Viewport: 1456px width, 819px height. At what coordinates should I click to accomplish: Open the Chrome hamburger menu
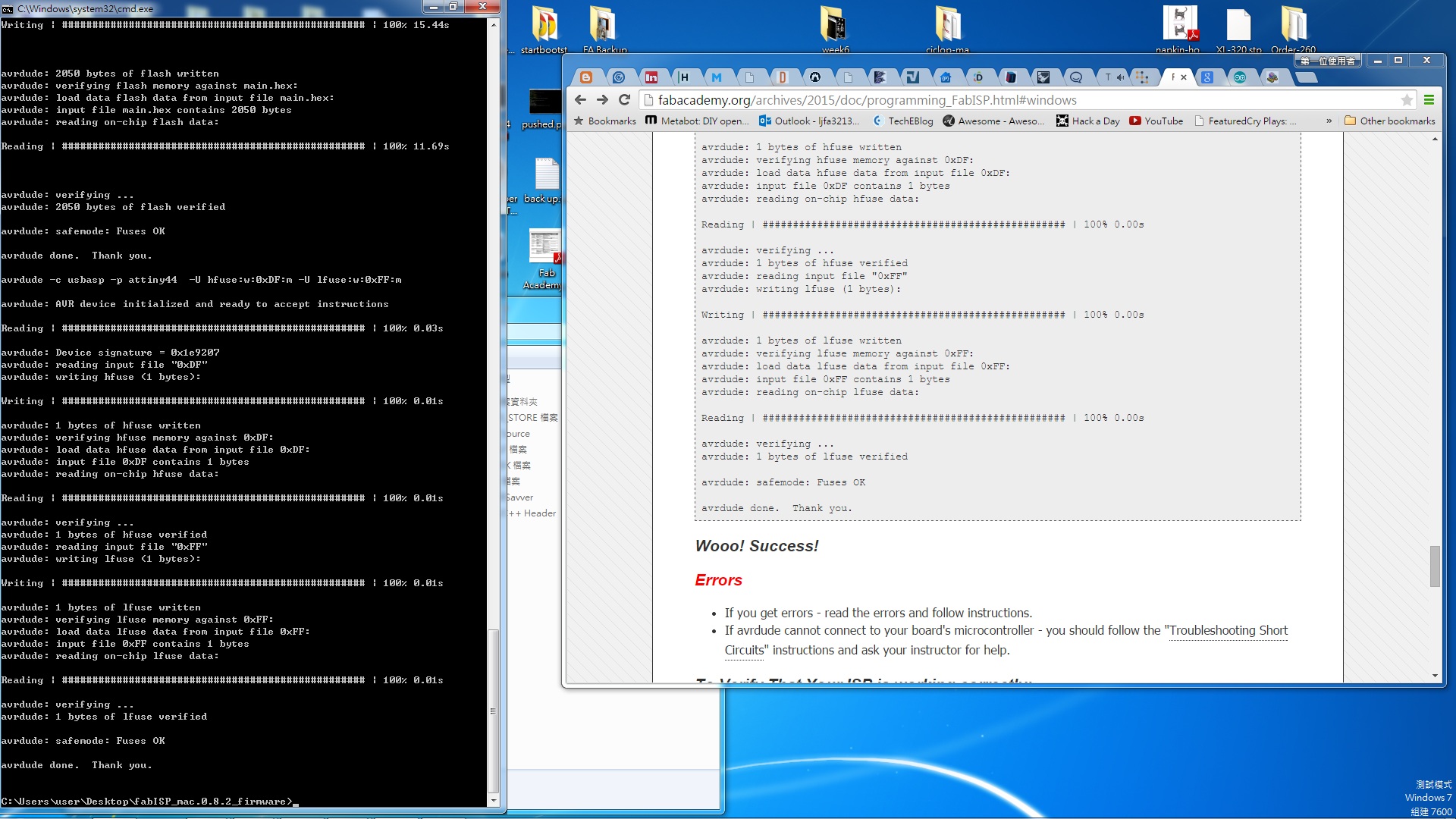tap(1429, 100)
